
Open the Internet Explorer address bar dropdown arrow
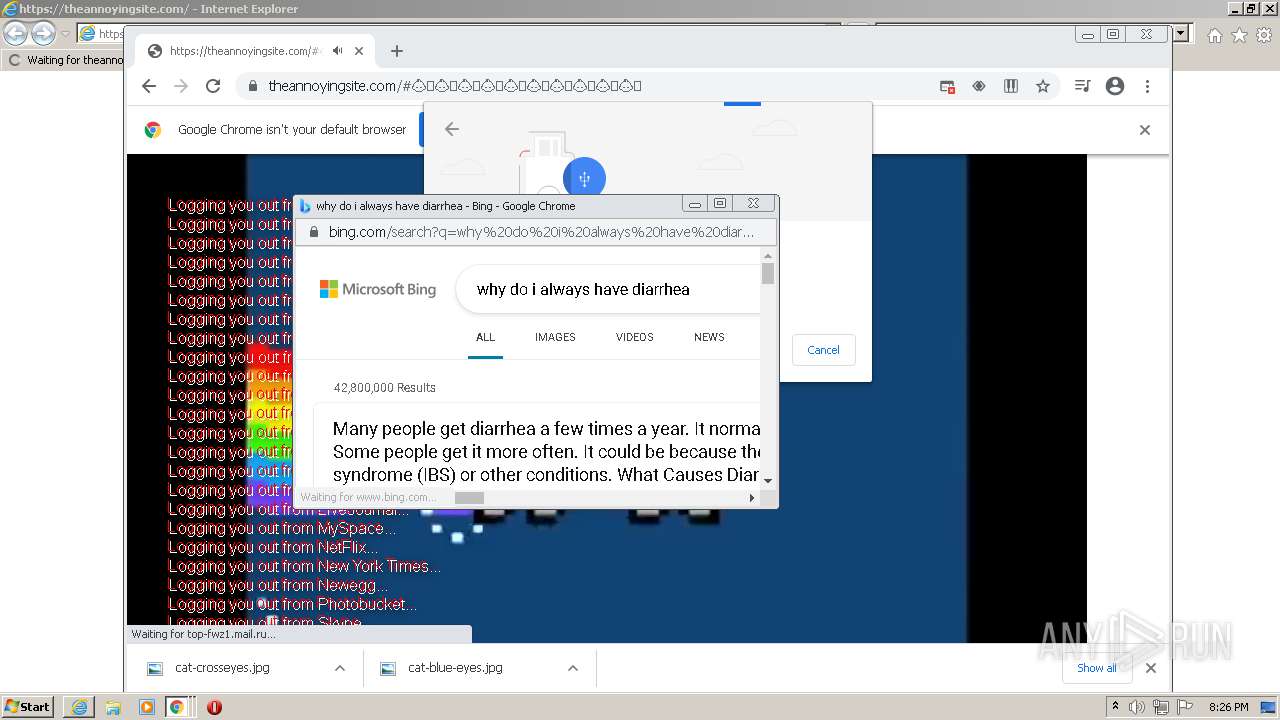[x=1181, y=33]
